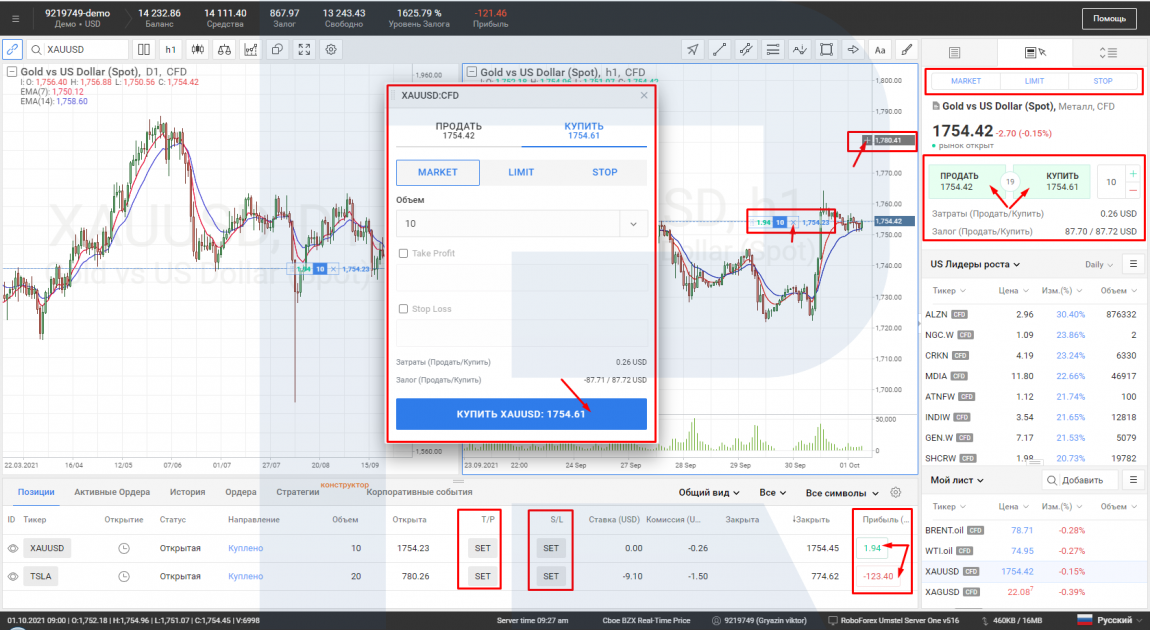
Task: Open the Daily period dropdown
Action: pos(1099,264)
